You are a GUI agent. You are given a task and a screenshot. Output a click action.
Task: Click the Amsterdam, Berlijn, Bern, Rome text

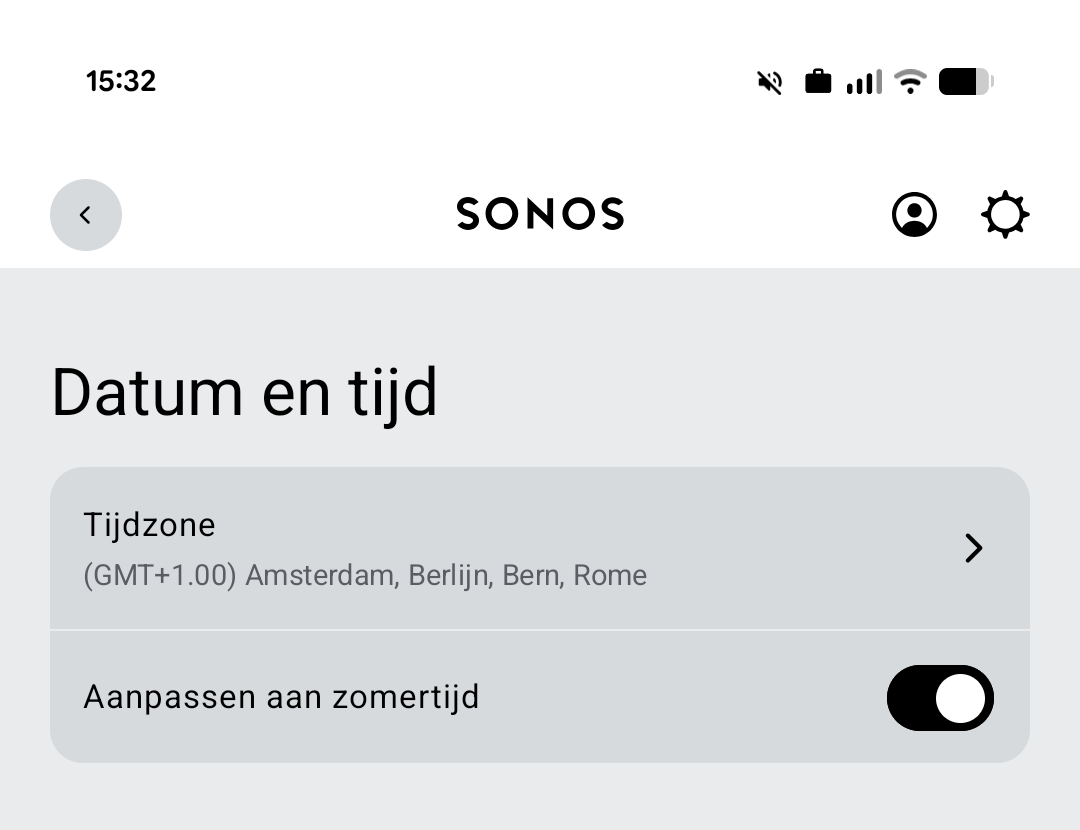tap(365, 575)
